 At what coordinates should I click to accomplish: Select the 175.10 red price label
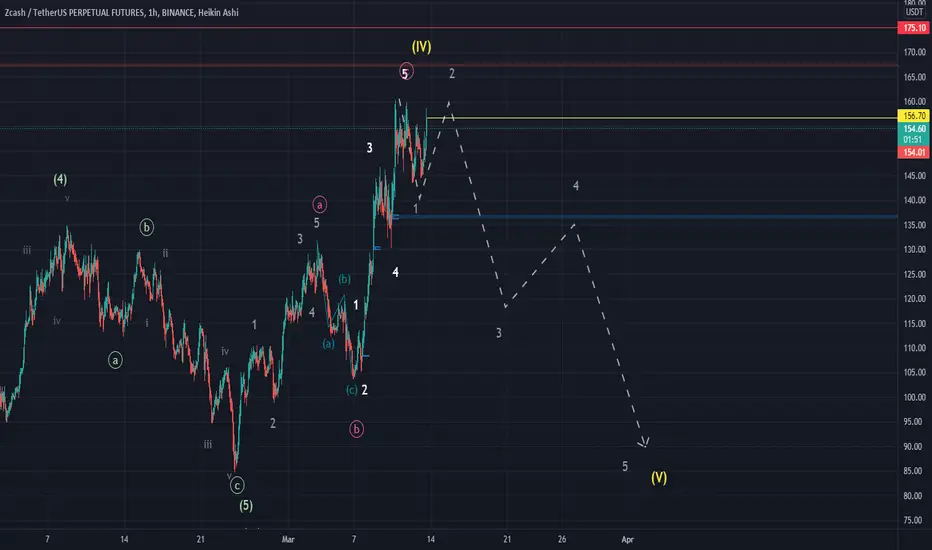coord(914,28)
